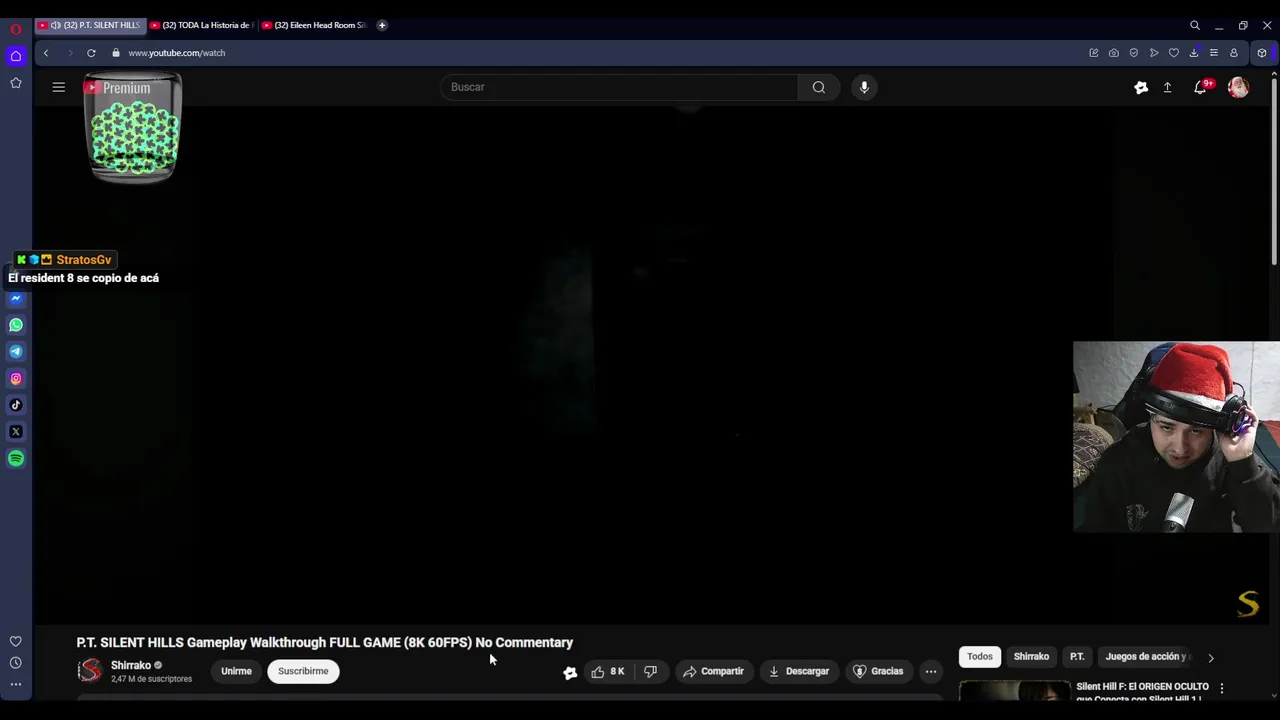The height and width of the screenshot is (720, 1280).
Task: Open the edit page toolbar icon
Action: click(1094, 53)
